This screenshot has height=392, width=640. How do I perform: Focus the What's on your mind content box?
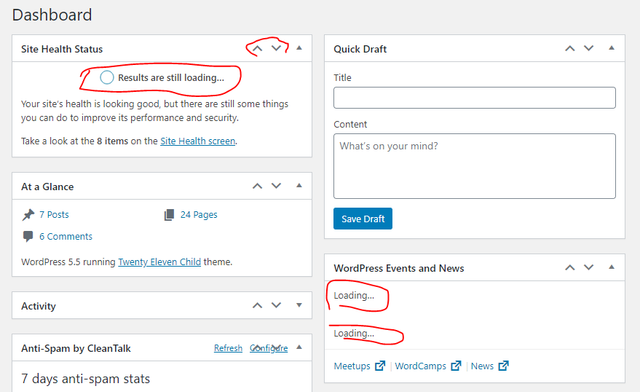pyautogui.click(x=474, y=166)
